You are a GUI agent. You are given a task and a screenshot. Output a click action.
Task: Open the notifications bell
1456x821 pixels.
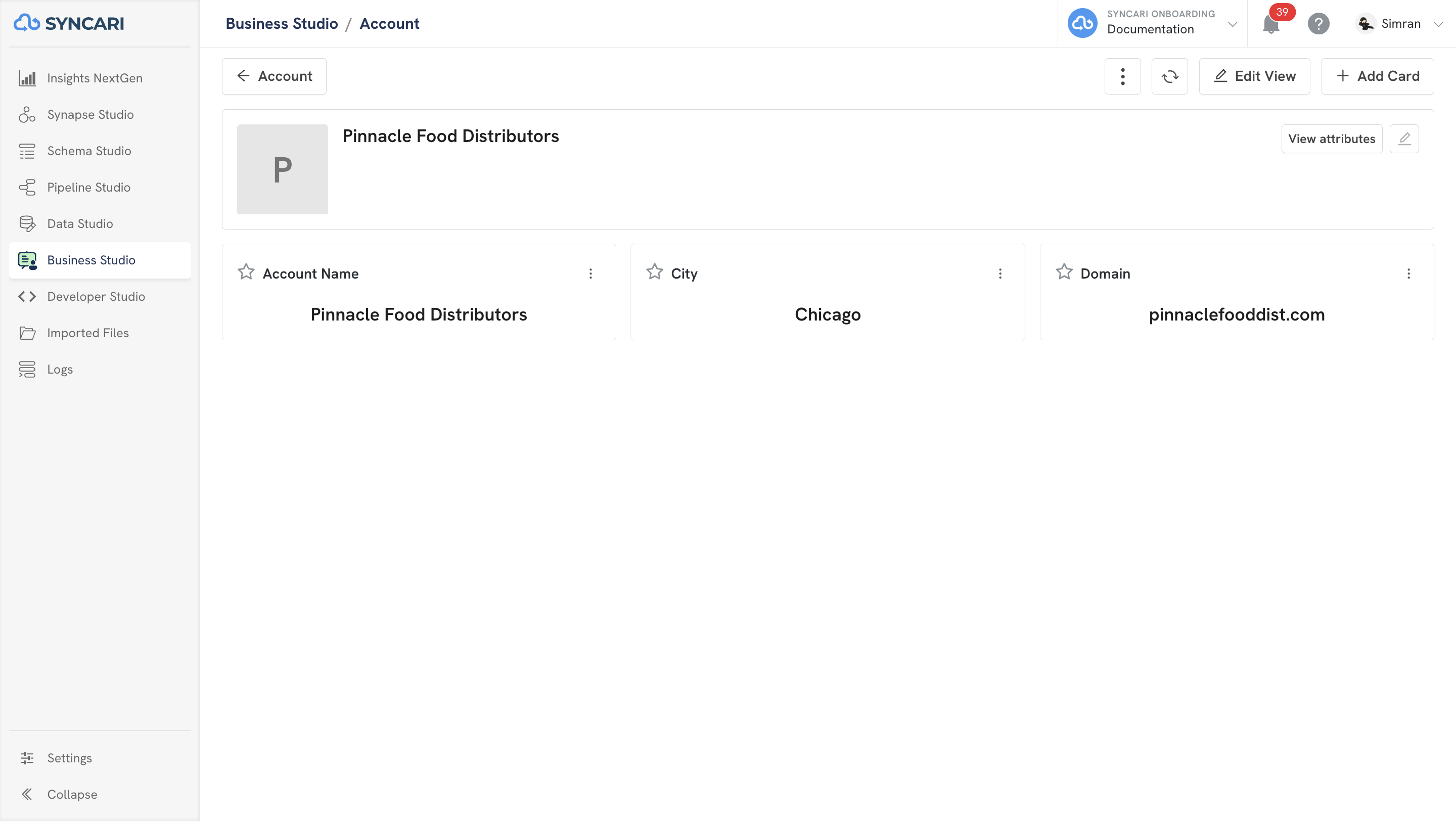click(1271, 24)
